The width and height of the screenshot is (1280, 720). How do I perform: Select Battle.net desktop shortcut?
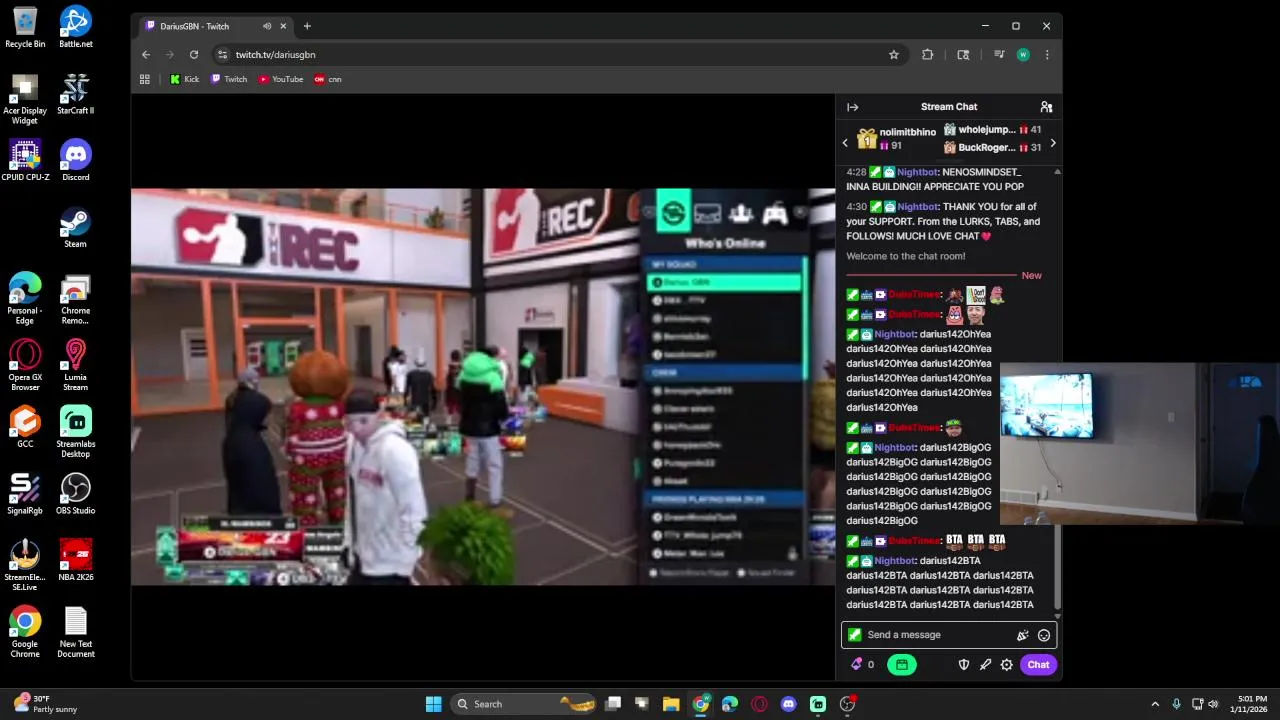click(76, 27)
